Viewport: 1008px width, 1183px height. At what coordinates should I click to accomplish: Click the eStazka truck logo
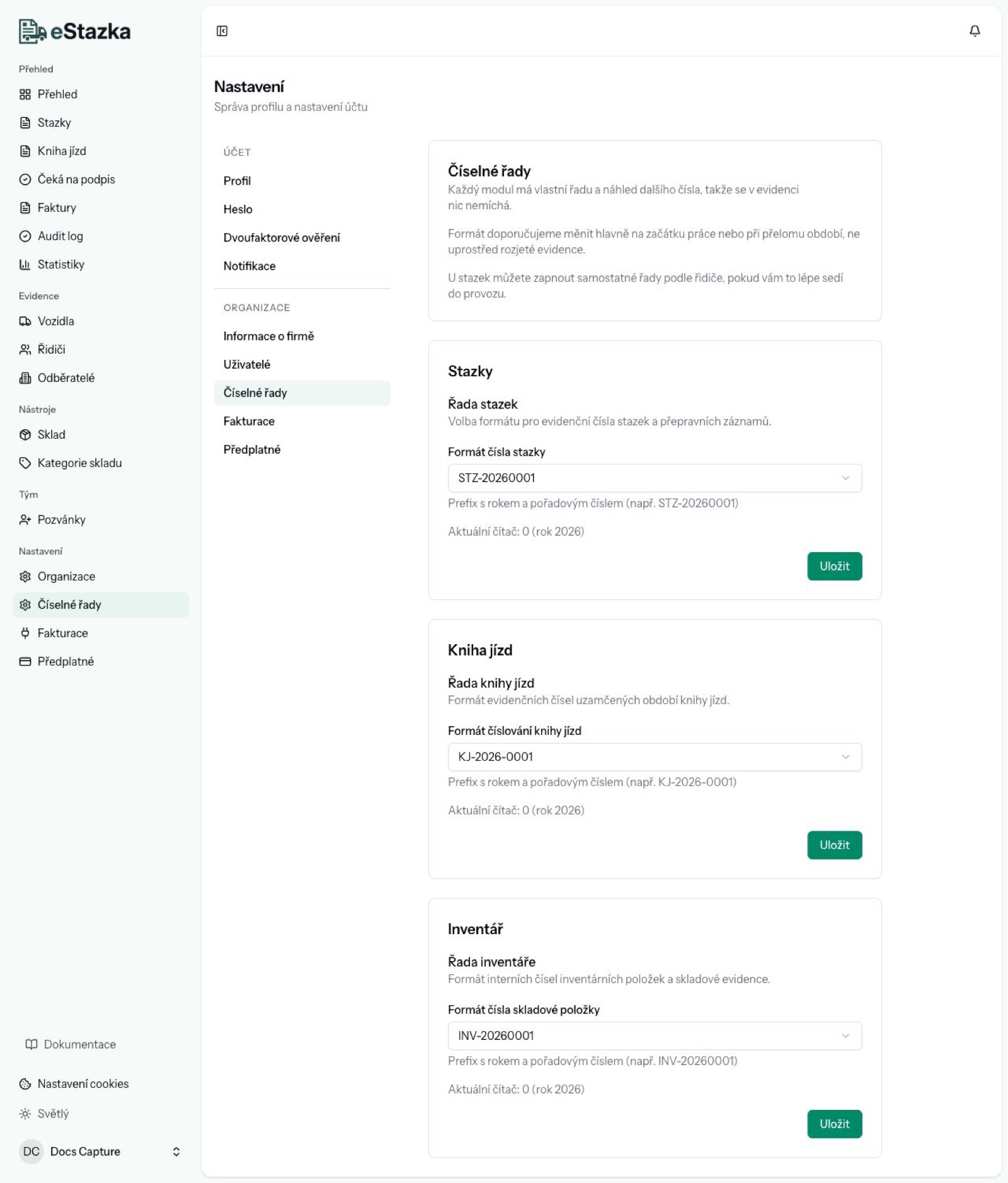32,32
